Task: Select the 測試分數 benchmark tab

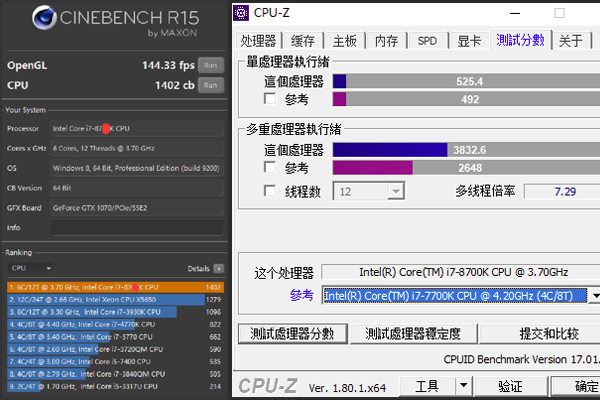Action: (x=520, y=40)
